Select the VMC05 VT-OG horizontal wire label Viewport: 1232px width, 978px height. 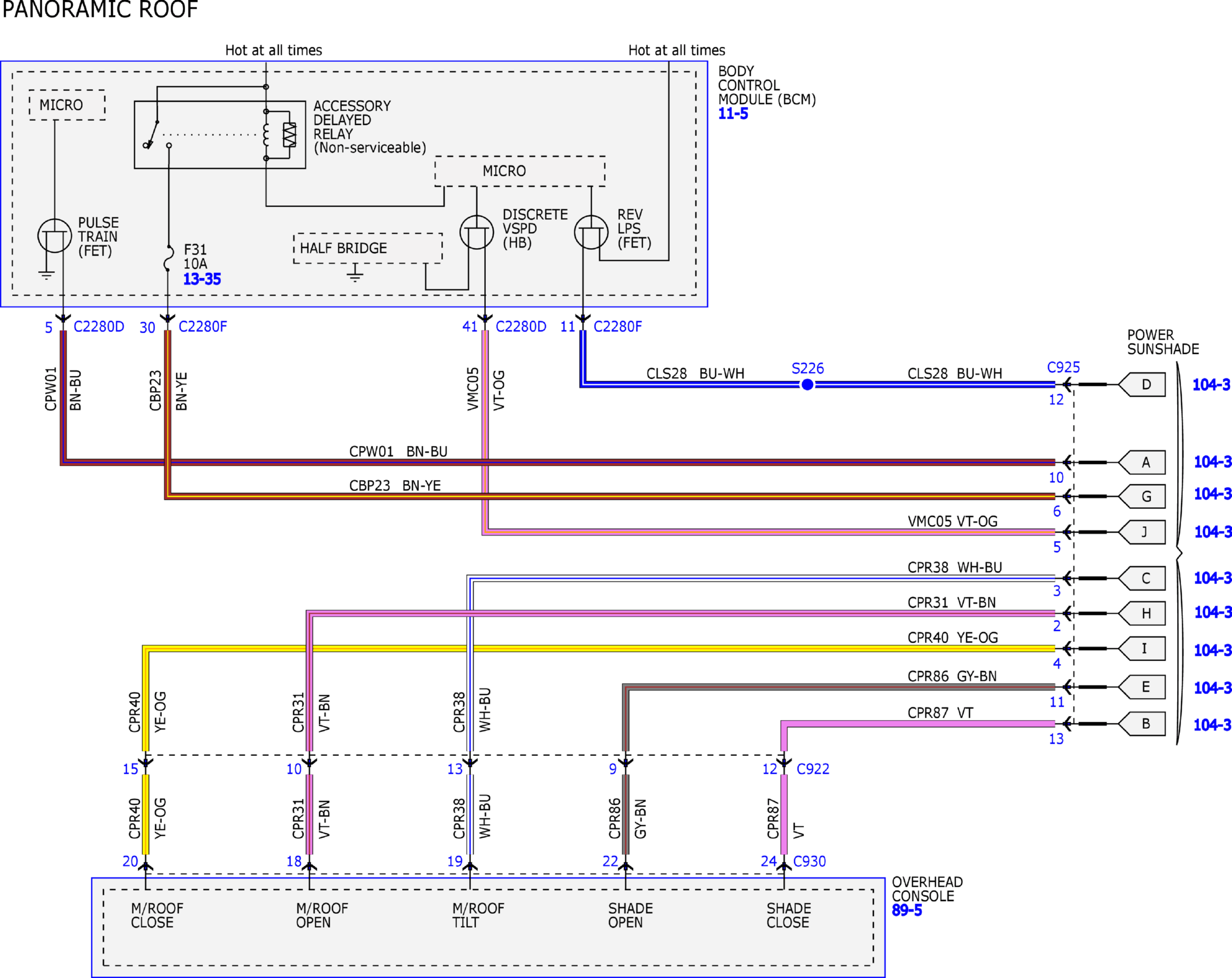953,522
